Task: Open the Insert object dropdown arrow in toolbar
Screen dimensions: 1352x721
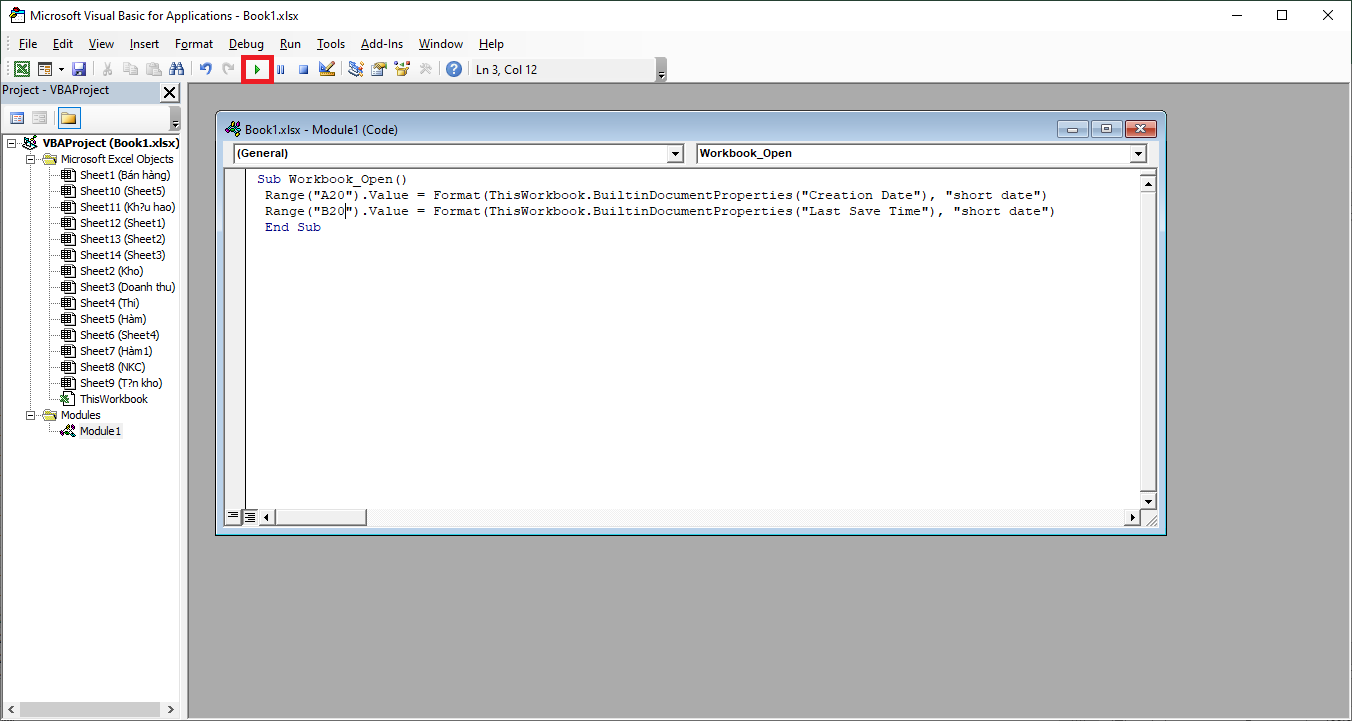Action: click(x=61, y=69)
